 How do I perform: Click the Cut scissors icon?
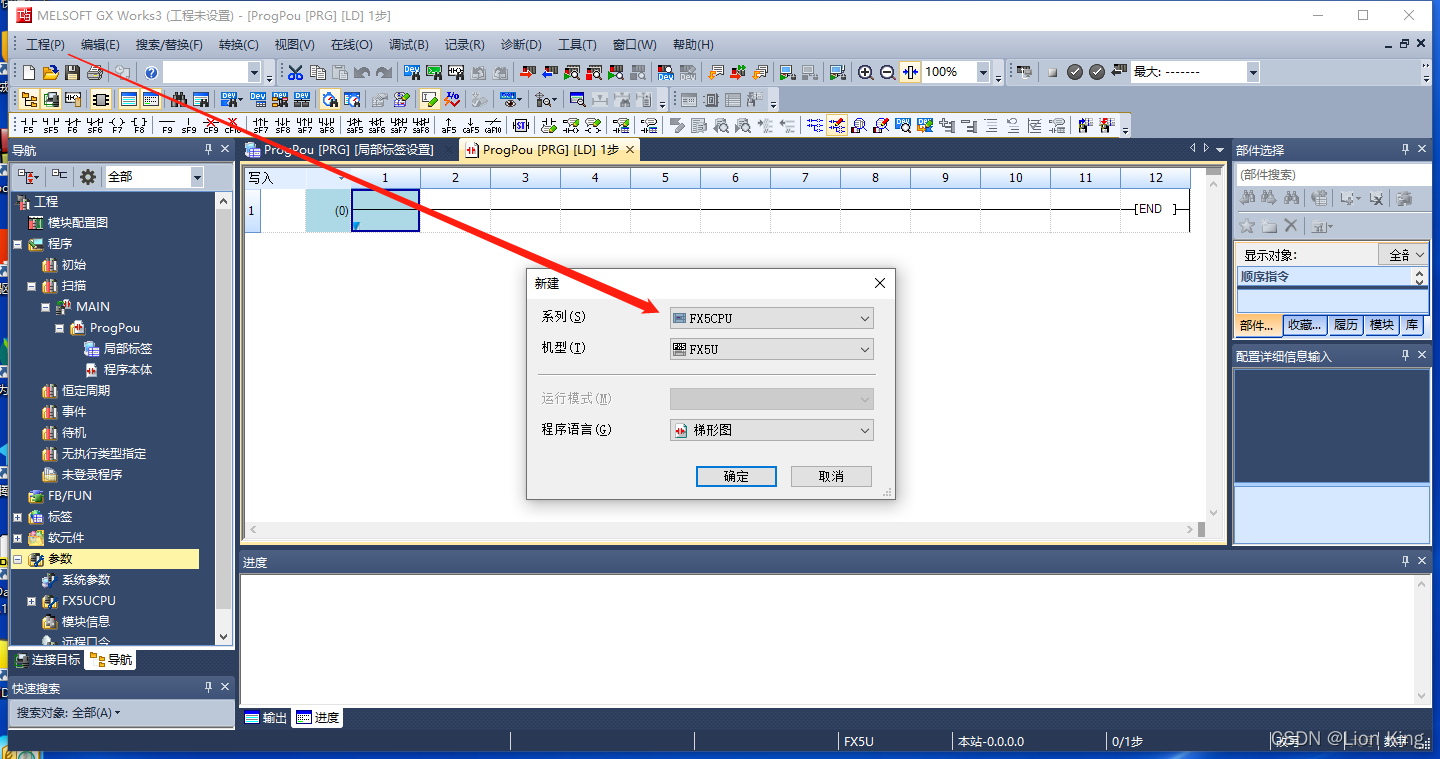[296, 72]
